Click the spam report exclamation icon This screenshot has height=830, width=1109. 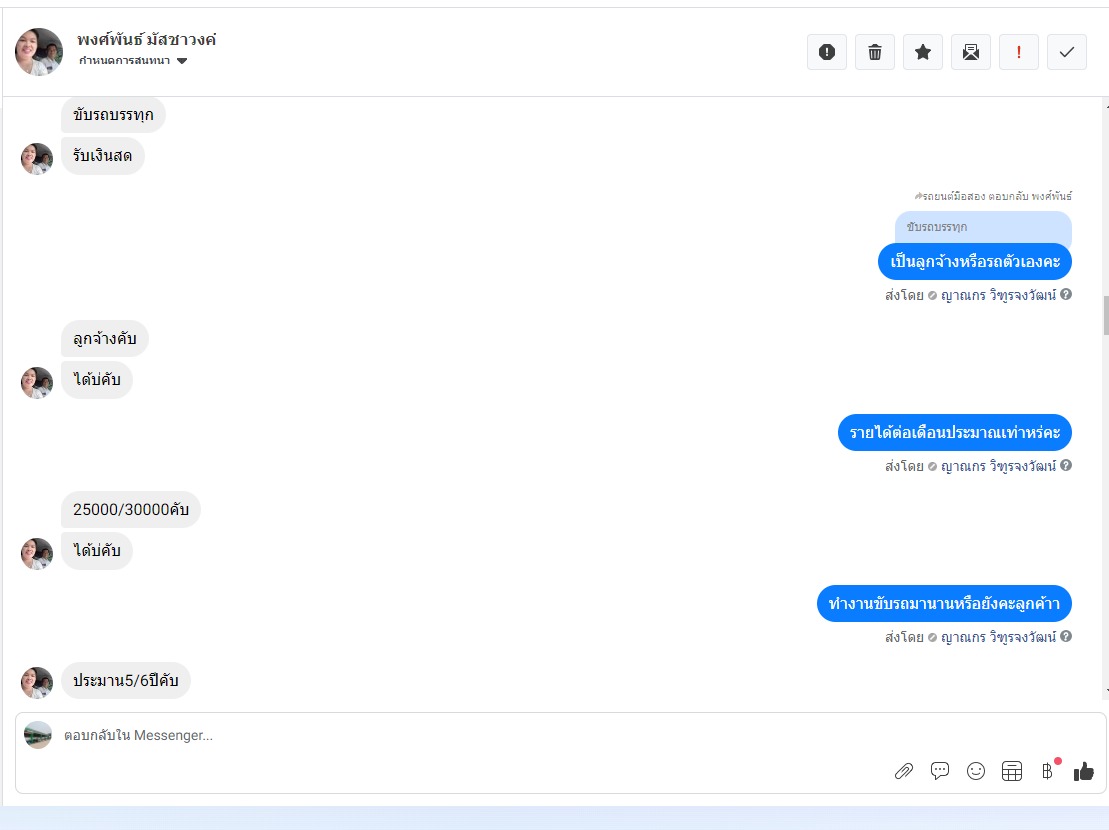[x=826, y=52]
